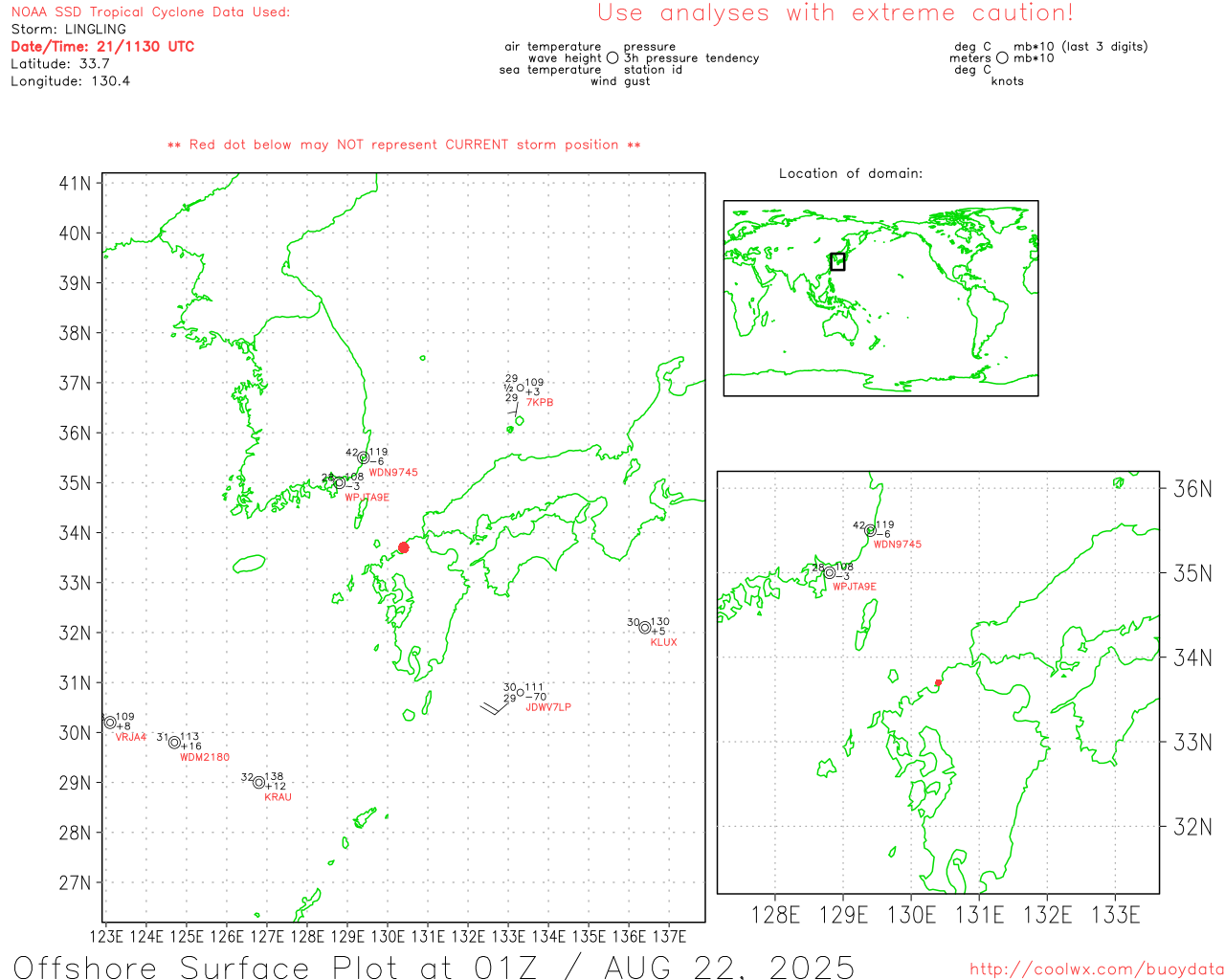
Task: Click the 137E longitude label
Action: (669, 936)
